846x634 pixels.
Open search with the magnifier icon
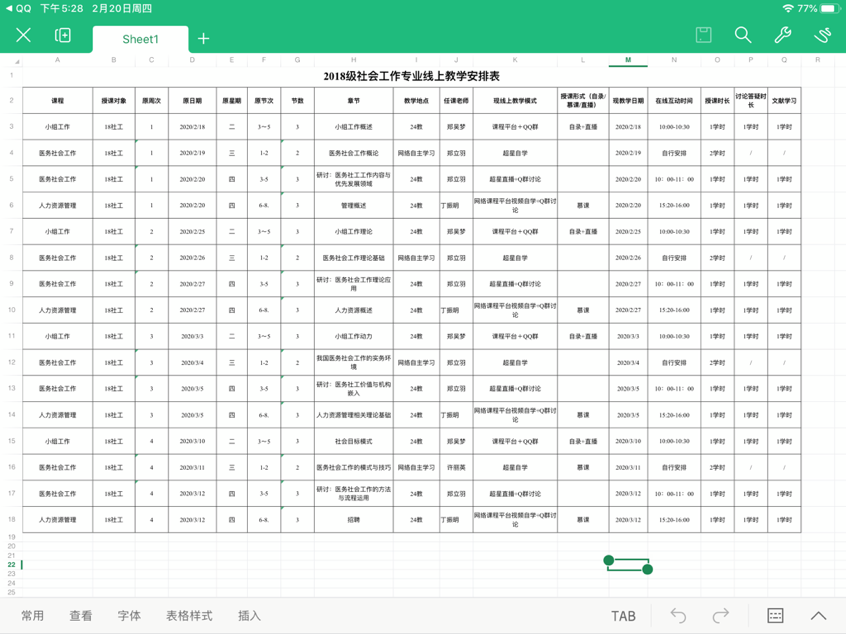click(x=743, y=35)
